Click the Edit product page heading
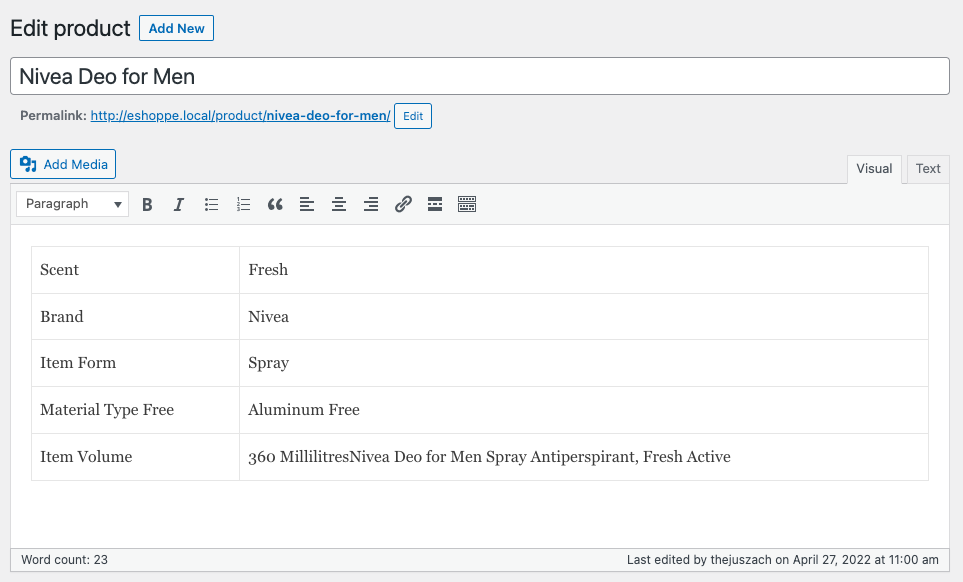Image resolution: width=963 pixels, height=582 pixels. click(x=70, y=28)
